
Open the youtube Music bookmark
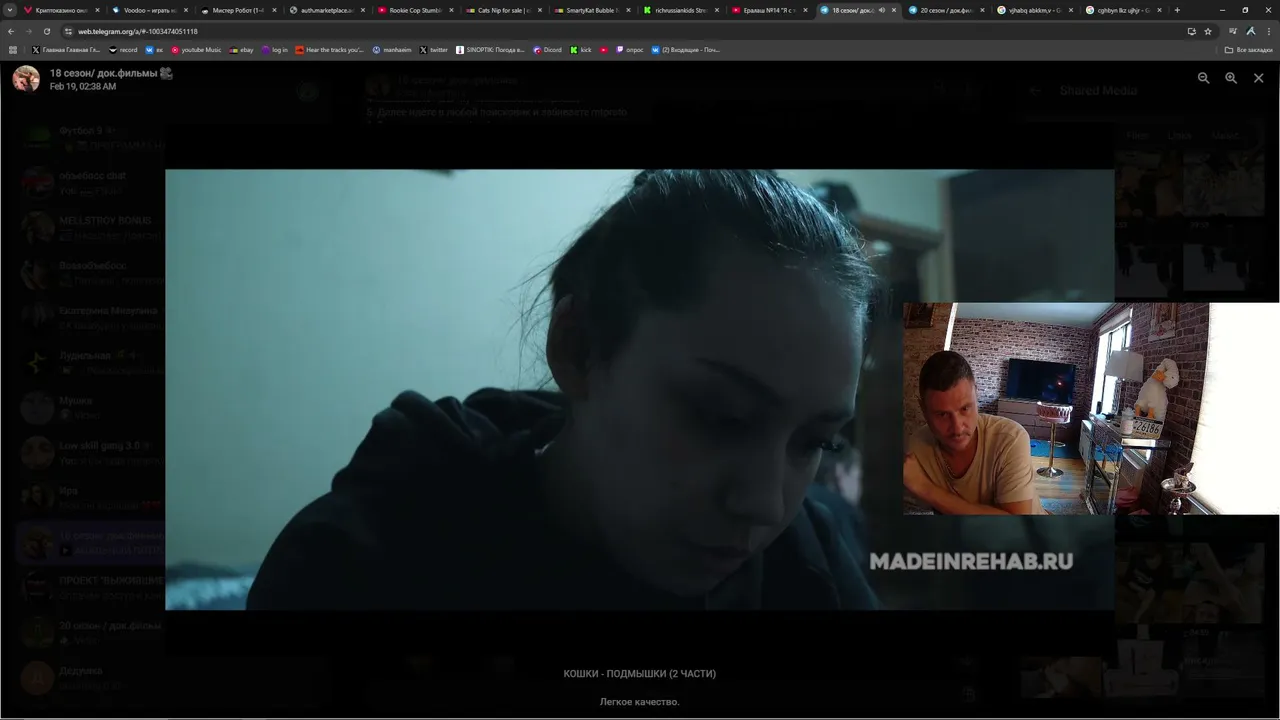coord(196,50)
